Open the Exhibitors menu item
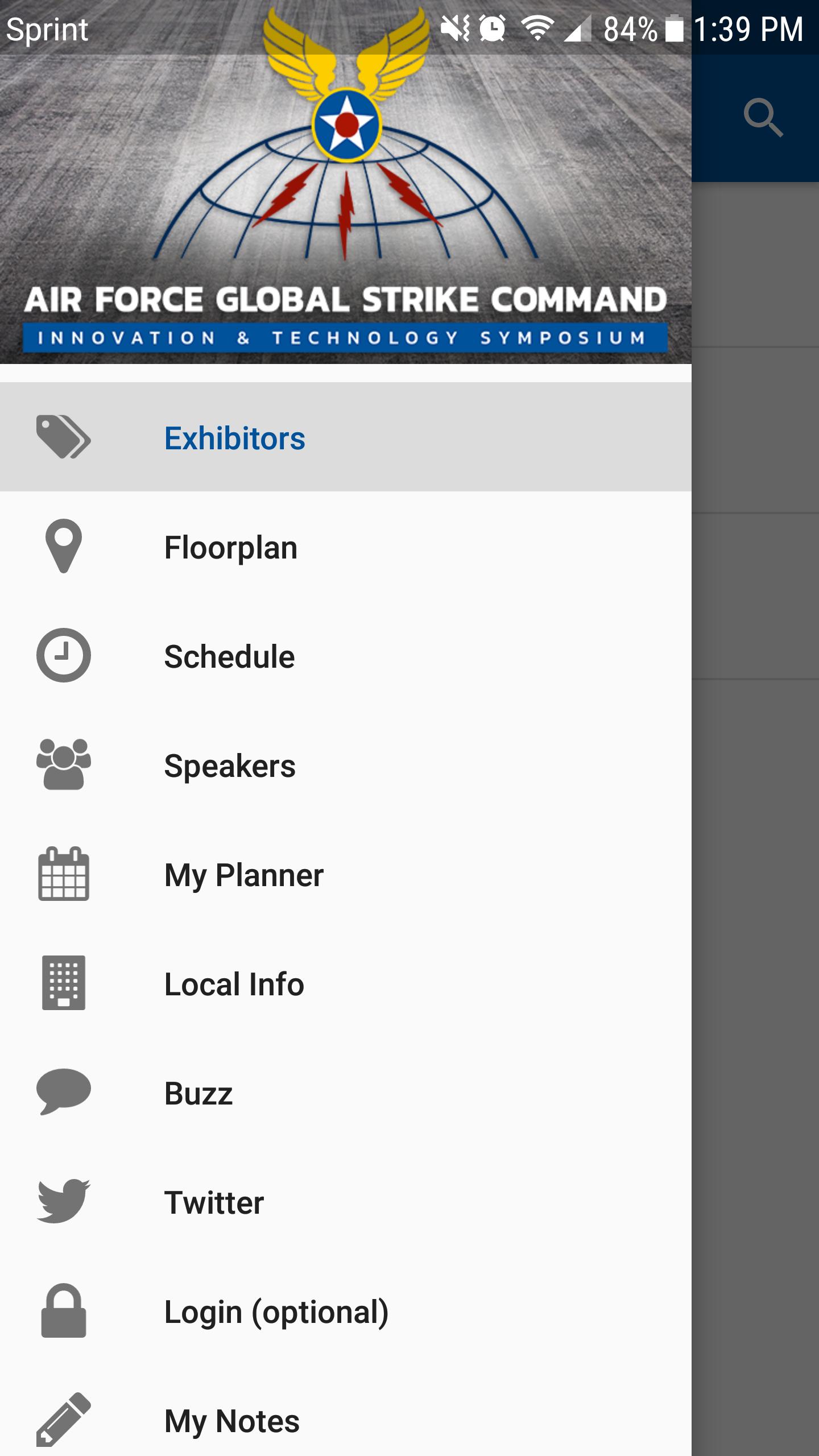The height and width of the screenshot is (1456, 819). click(x=234, y=438)
